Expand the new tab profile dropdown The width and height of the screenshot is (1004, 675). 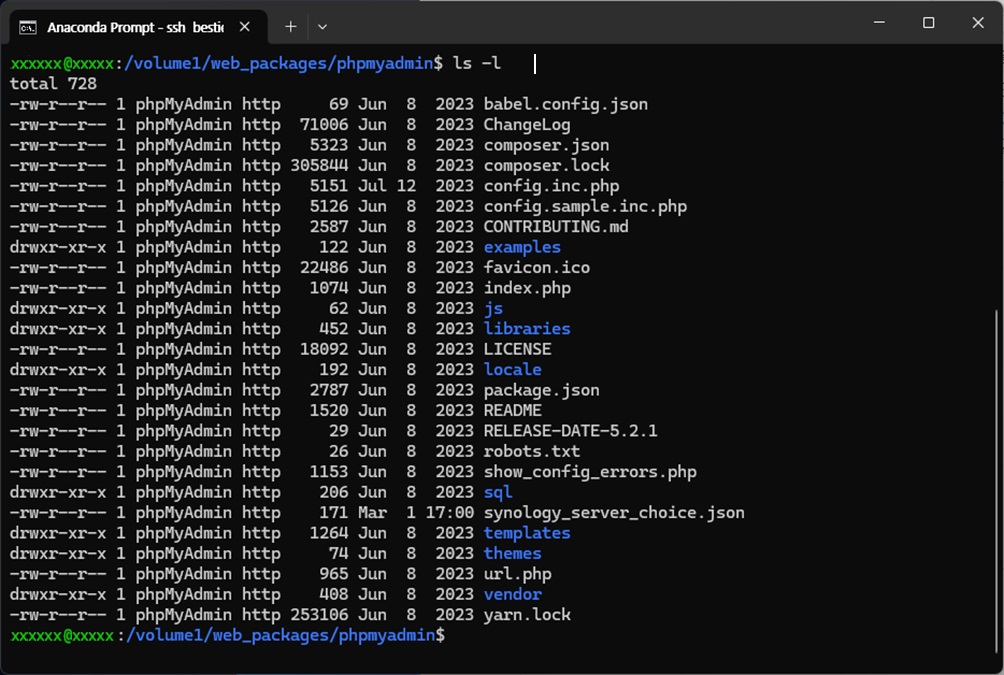pos(322,27)
